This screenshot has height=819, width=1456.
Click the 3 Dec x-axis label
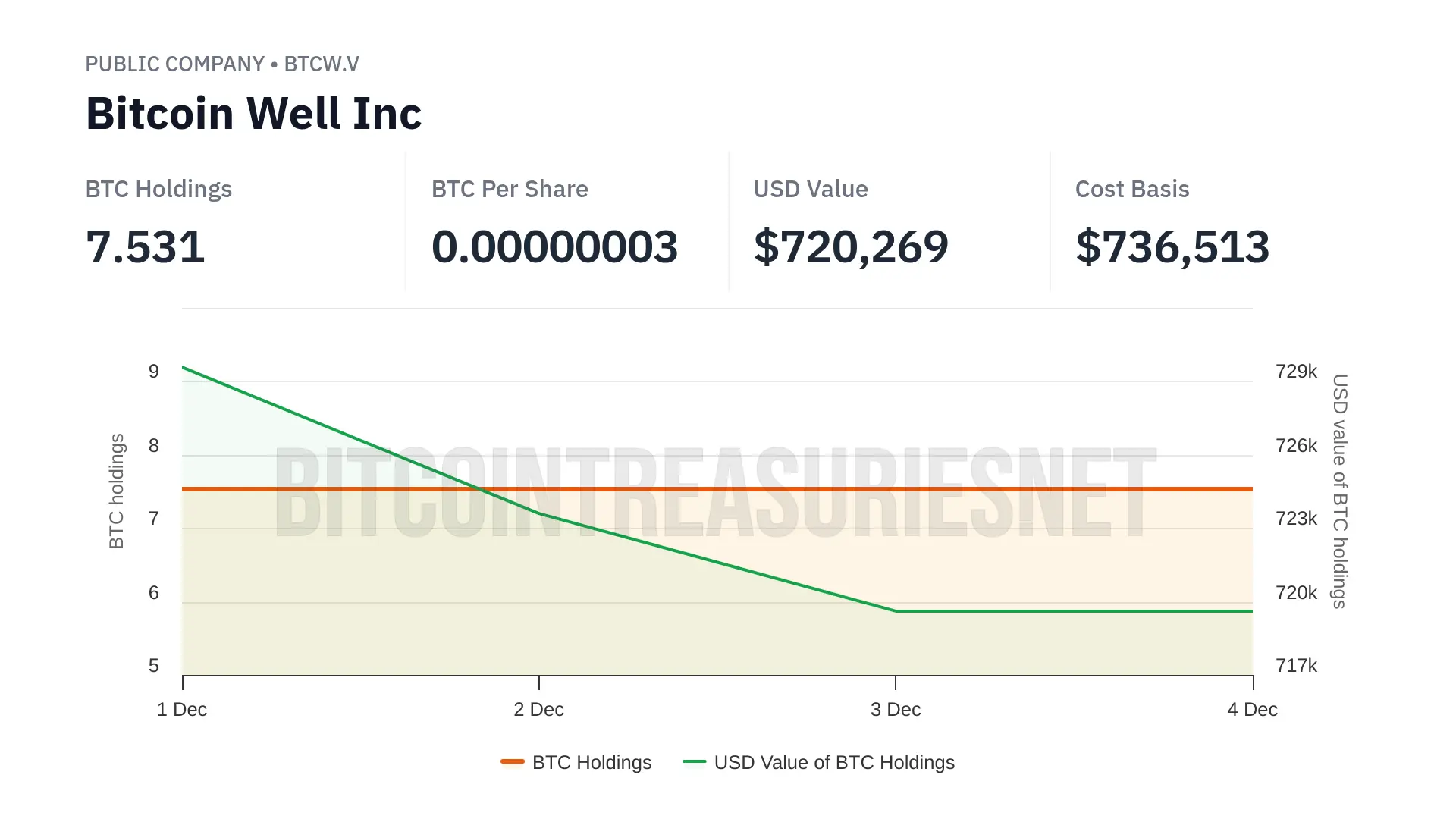pyautogui.click(x=896, y=710)
